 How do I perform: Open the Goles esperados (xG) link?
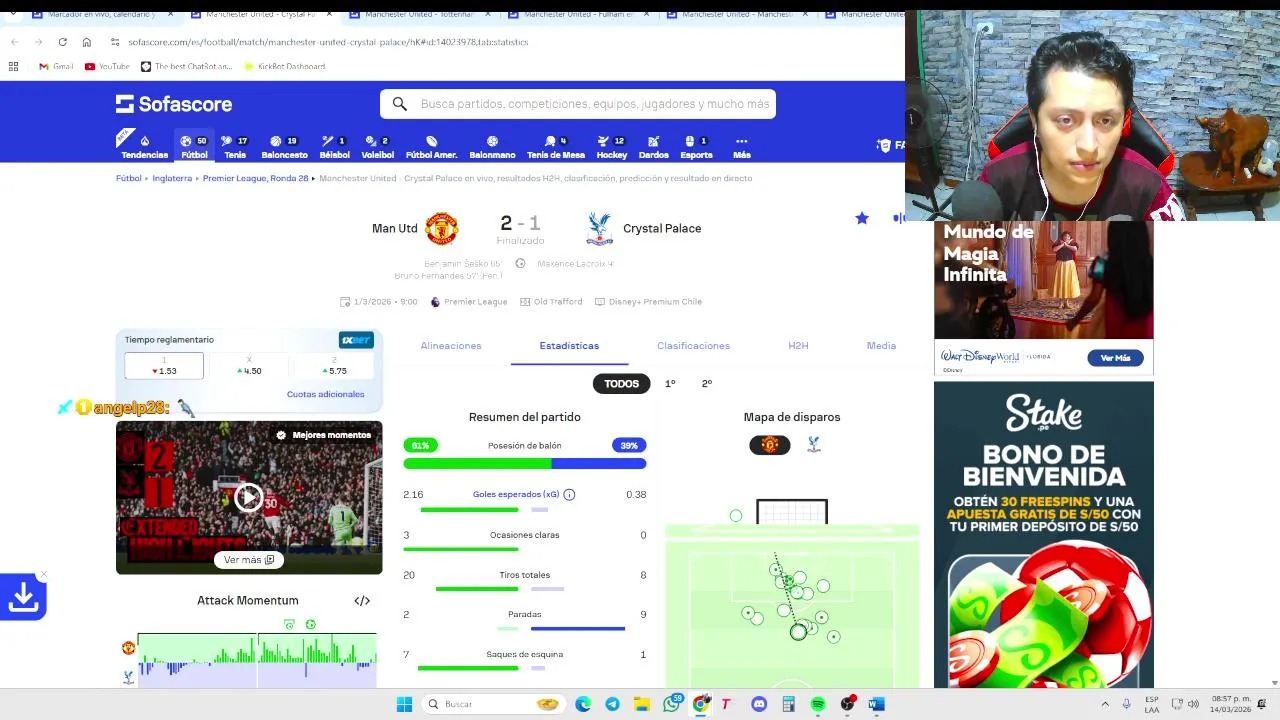516,494
